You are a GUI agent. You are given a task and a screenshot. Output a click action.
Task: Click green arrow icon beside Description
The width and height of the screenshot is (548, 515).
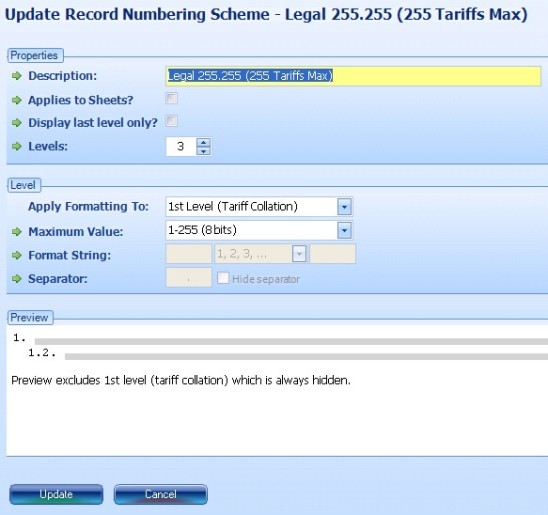[x=17, y=76]
